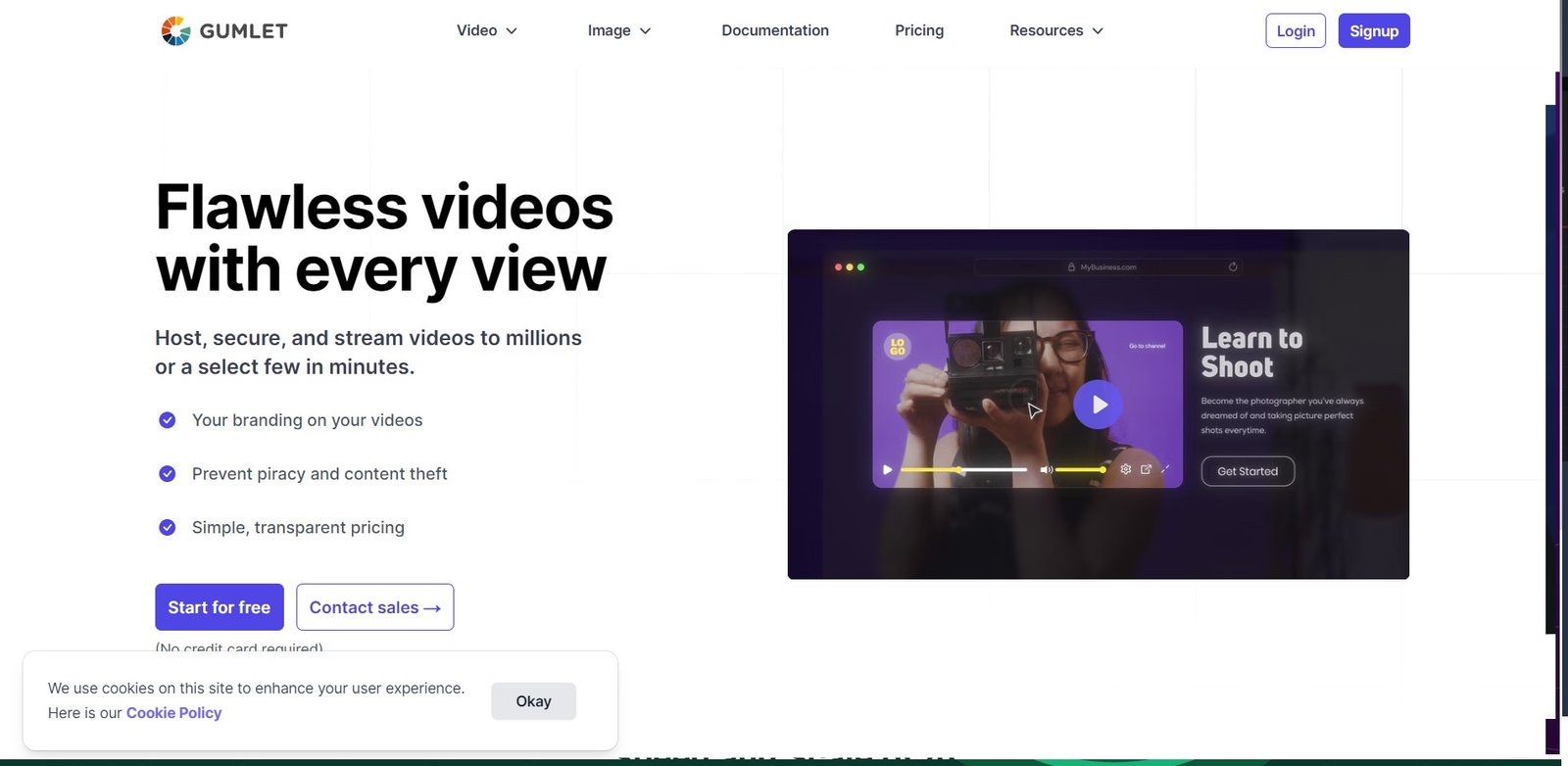Click the text "Simple, transparent pricing"
Viewport: 1568px width, 766px height.
coord(298,528)
